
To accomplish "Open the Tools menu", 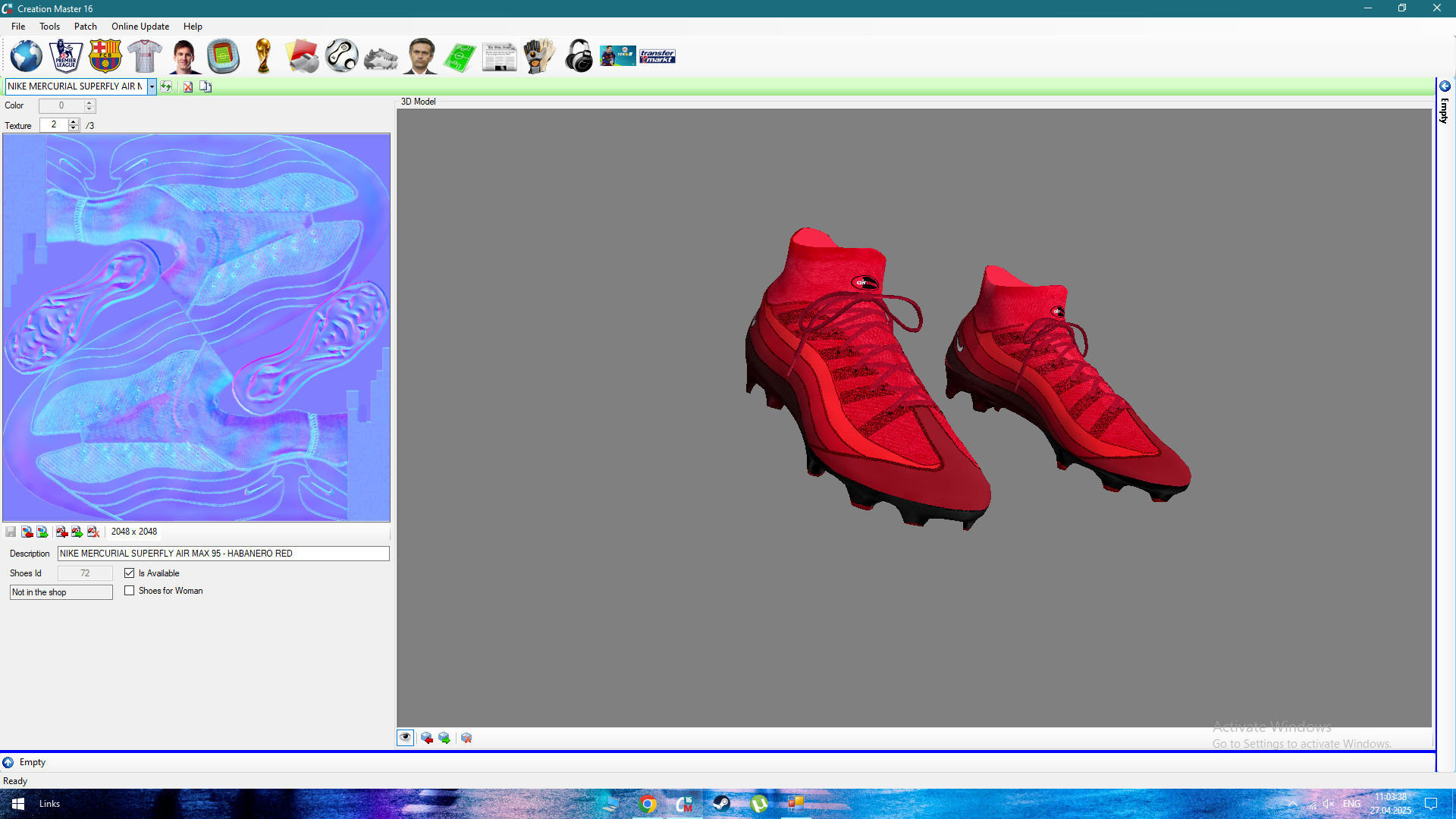I will [50, 27].
